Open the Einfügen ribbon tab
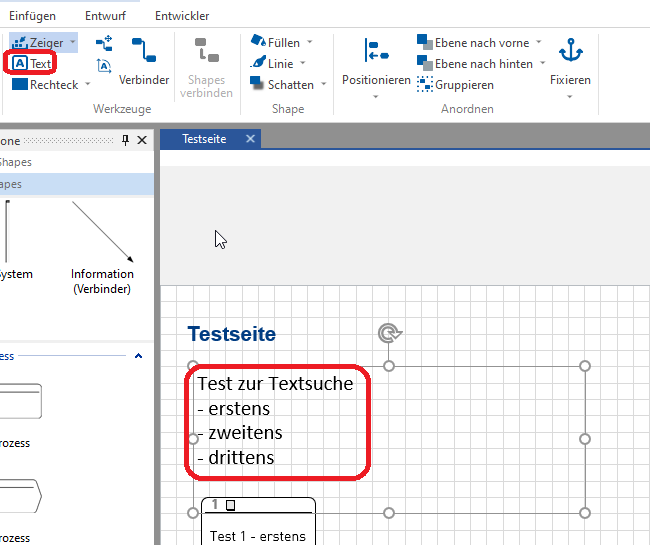The width and height of the screenshot is (650, 545). (x=32, y=16)
